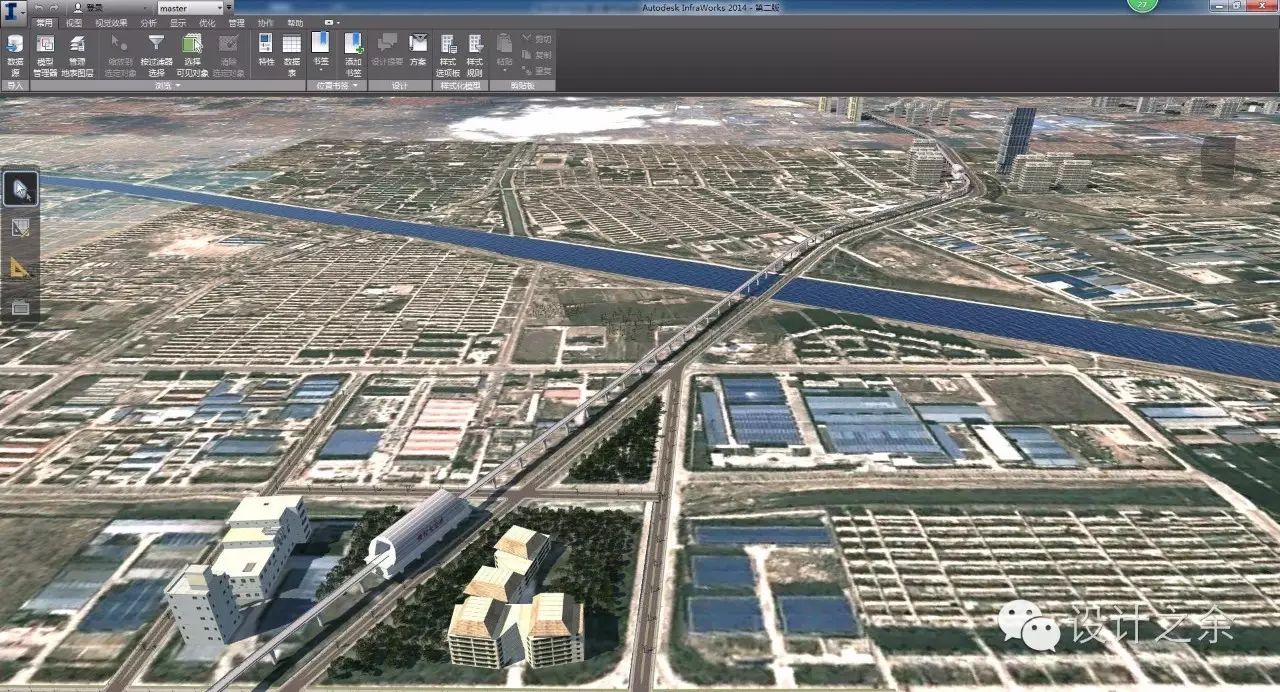Switch to the 视图 ribbon tab

[74, 22]
